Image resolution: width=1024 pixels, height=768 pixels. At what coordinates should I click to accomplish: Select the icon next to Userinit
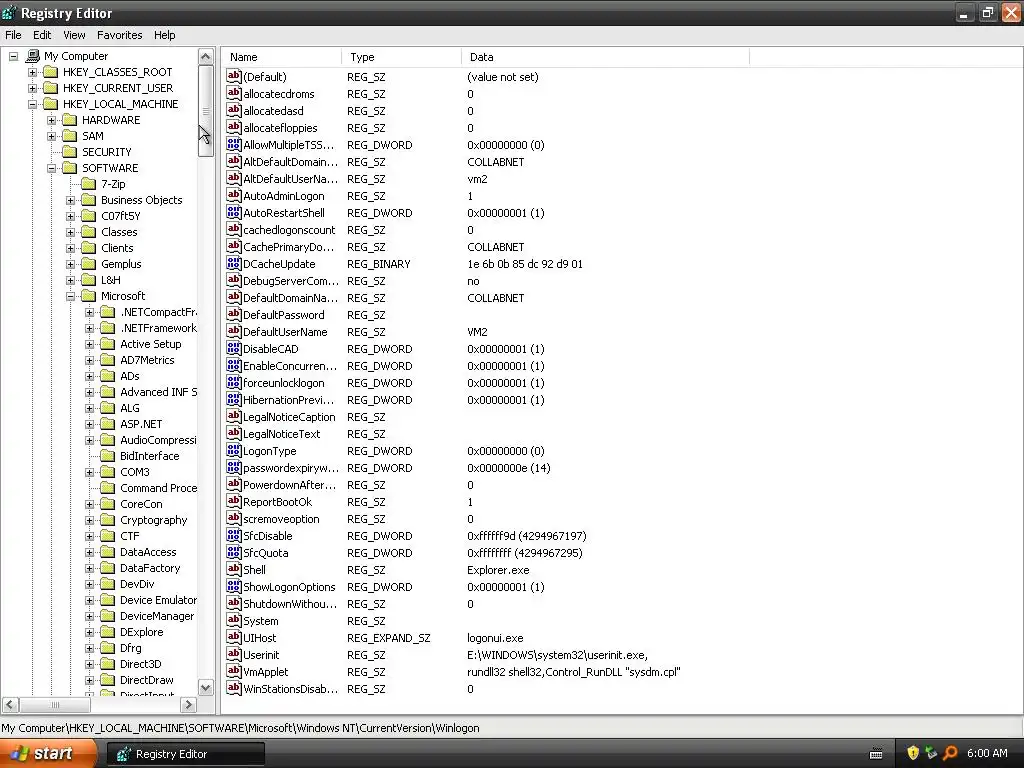pos(234,654)
